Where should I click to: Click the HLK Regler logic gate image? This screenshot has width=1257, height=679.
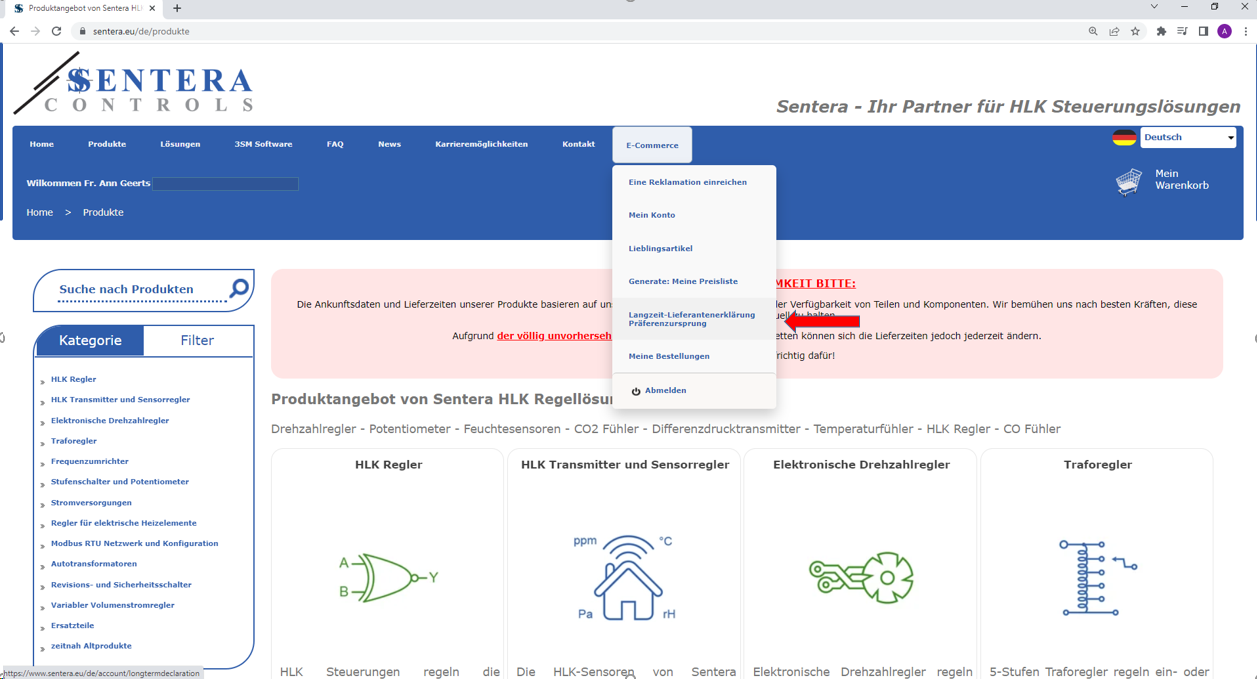[389, 577]
